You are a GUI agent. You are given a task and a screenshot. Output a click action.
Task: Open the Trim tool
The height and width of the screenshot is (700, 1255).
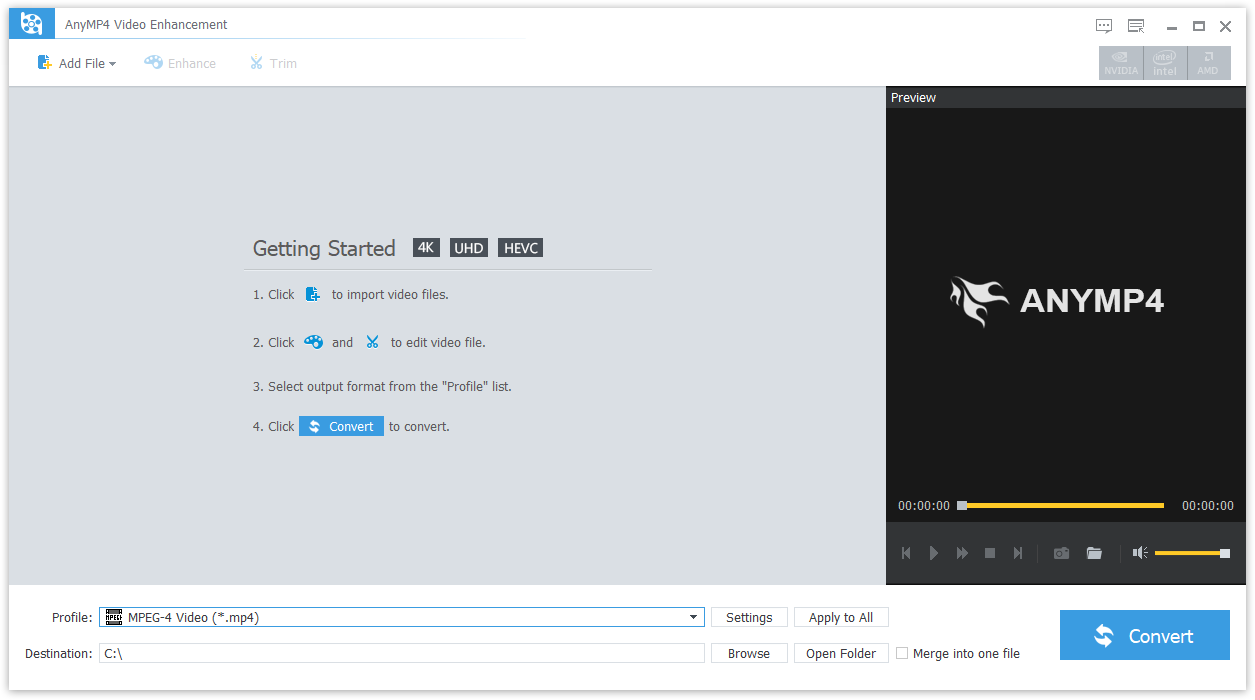coord(273,63)
